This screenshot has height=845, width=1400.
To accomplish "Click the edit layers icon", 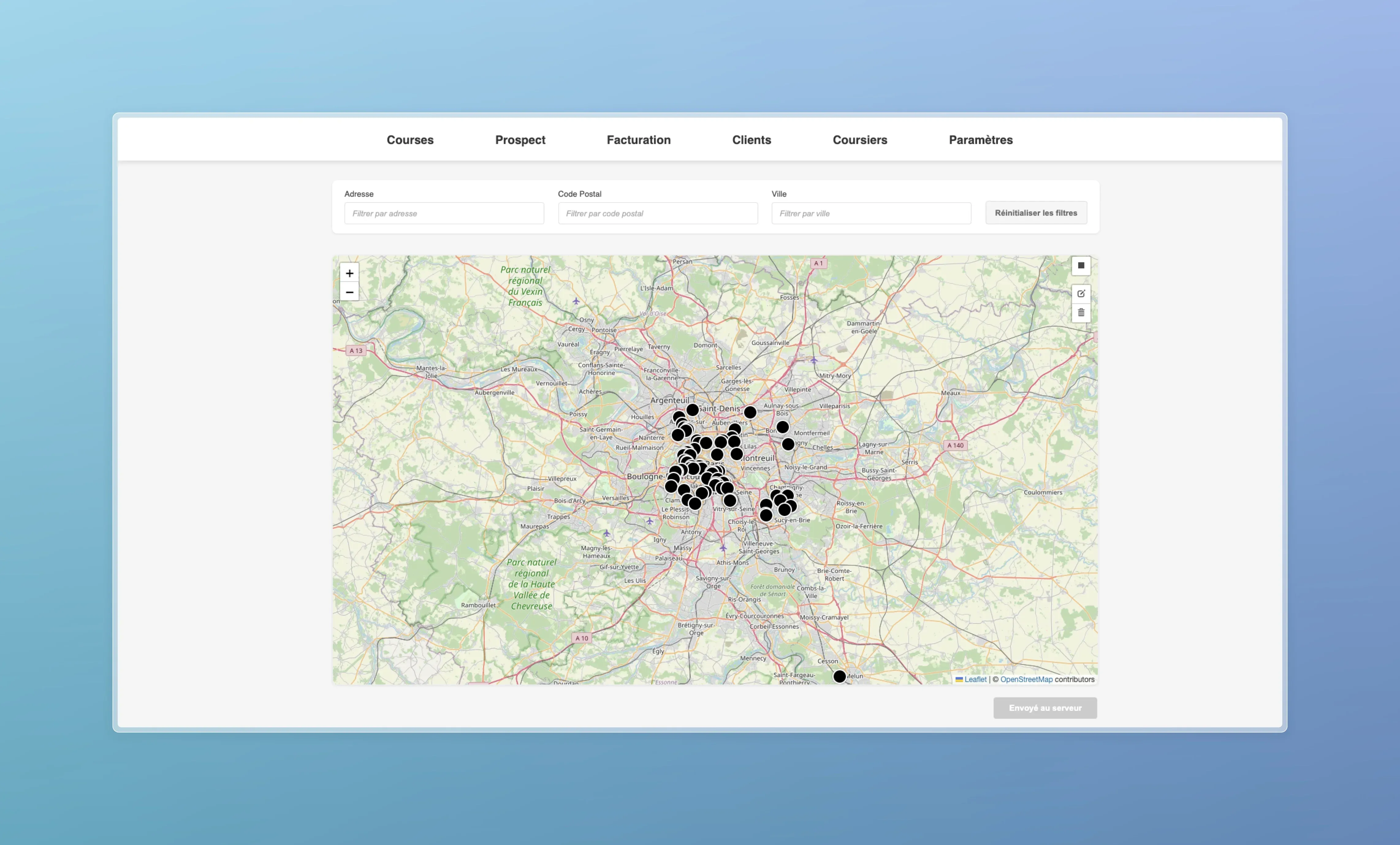I will click(1081, 294).
